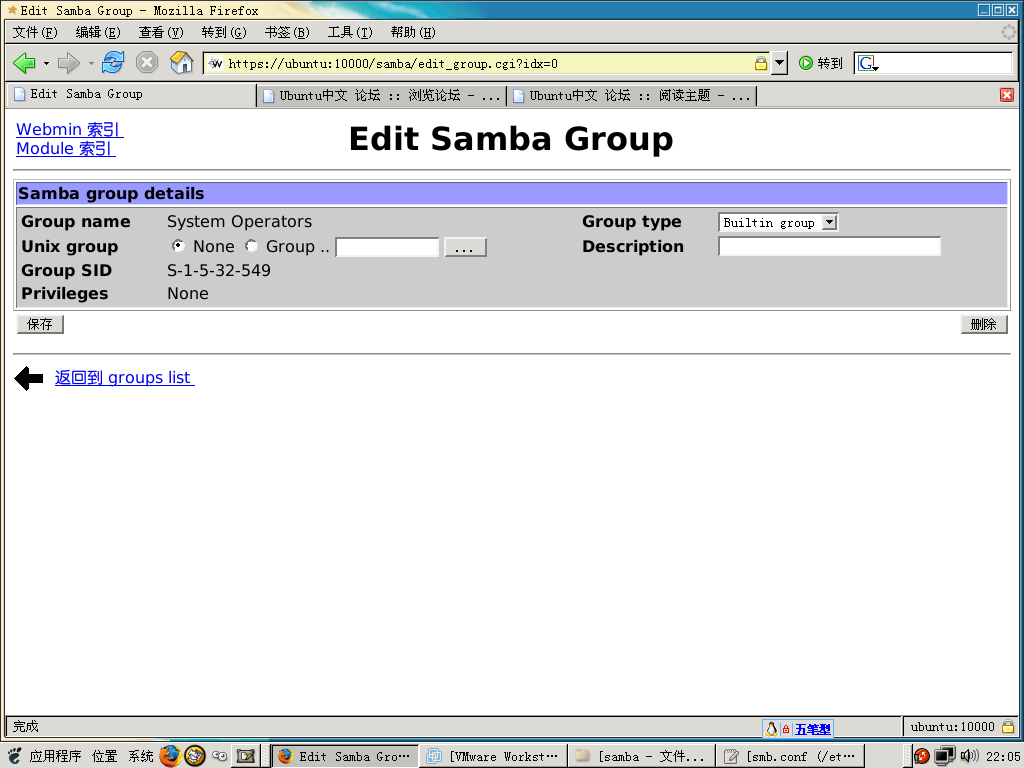1024x768 pixels.
Task: Open the Home page icon
Action: (x=182, y=63)
